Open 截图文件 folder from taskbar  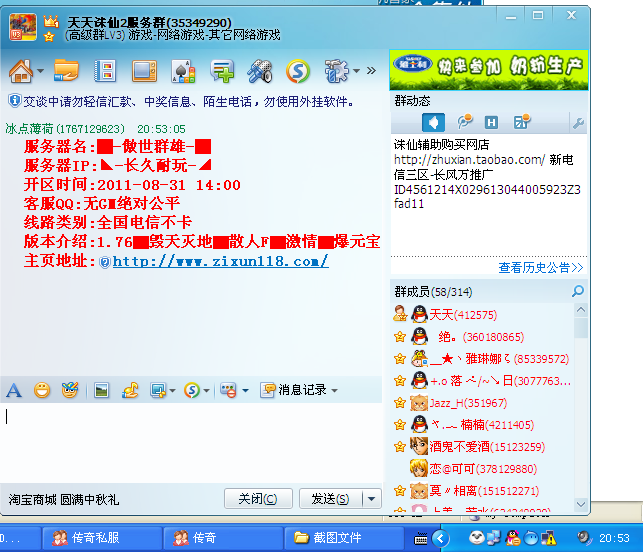coord(344,537)
